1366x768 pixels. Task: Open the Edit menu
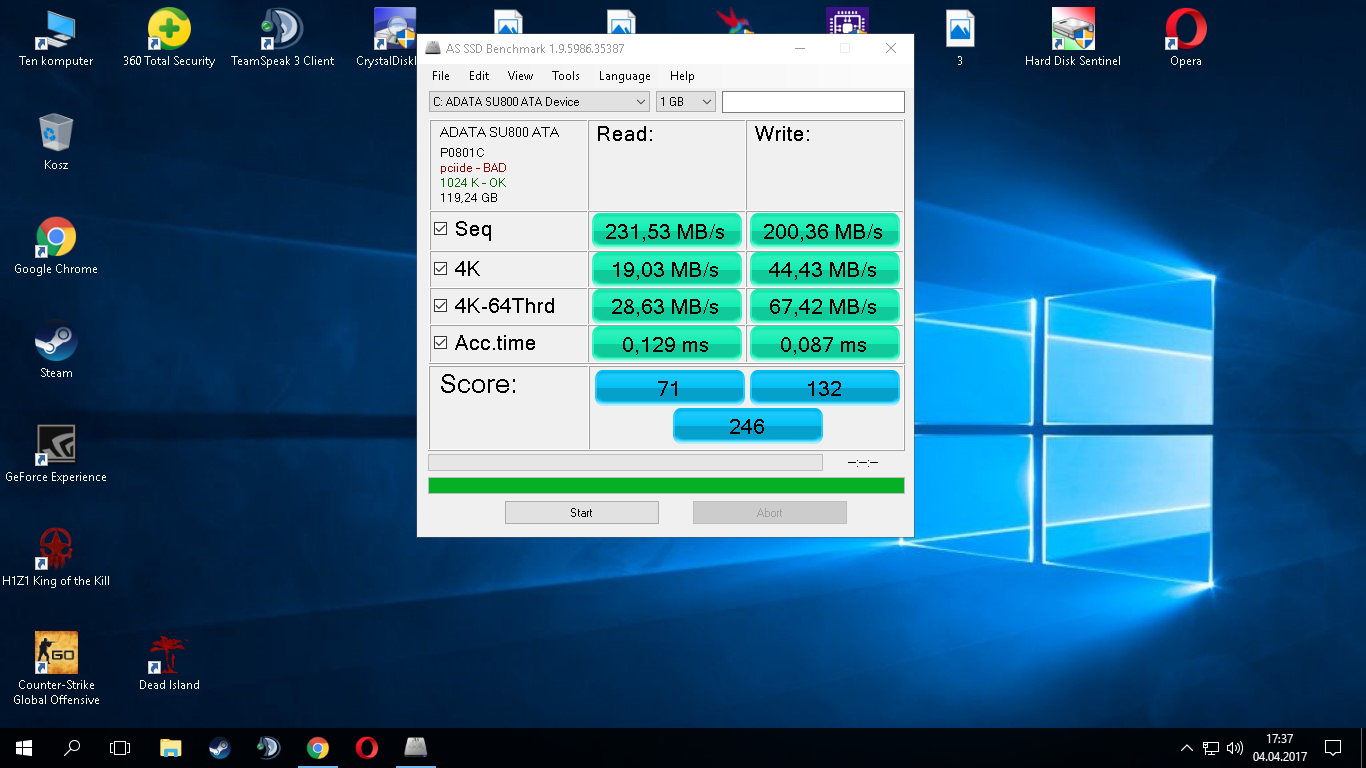[x=479, y=76]
